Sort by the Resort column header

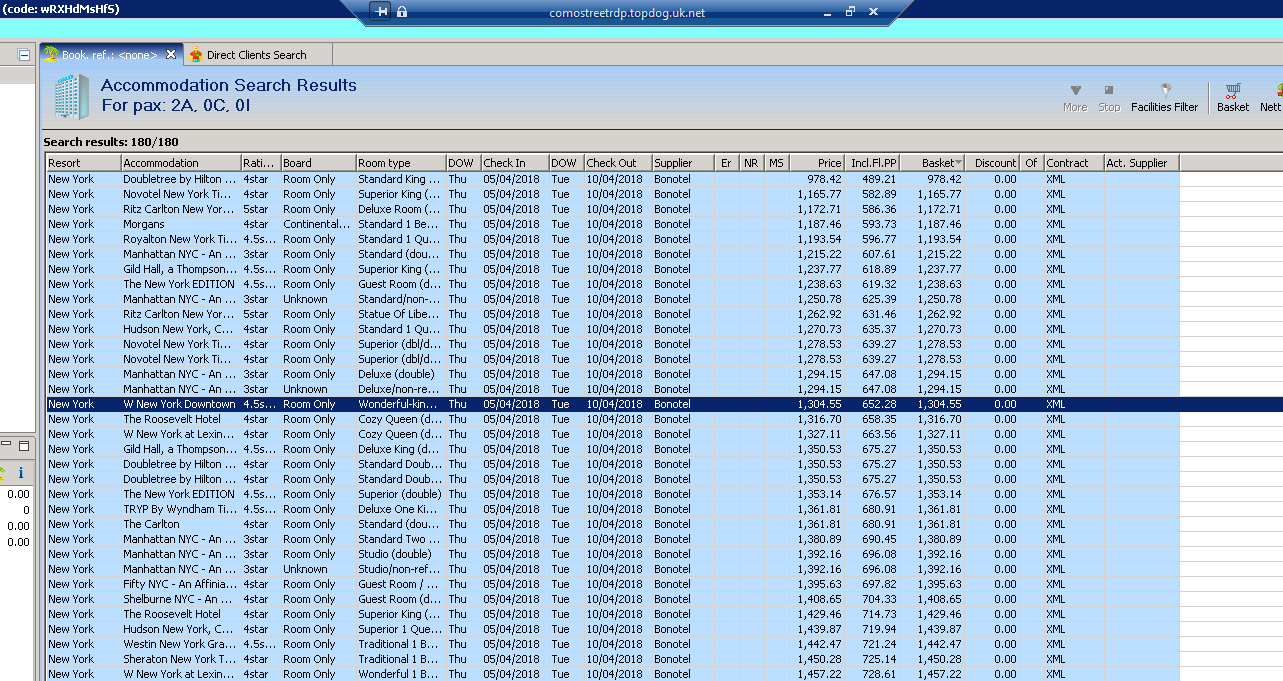coord(84,163)
